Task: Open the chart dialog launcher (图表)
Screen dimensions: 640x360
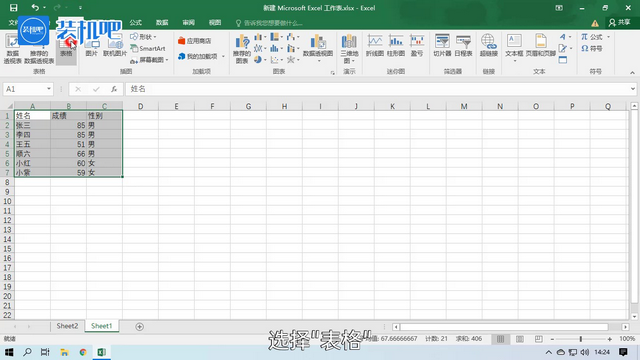Action: [x=333, y=73]
